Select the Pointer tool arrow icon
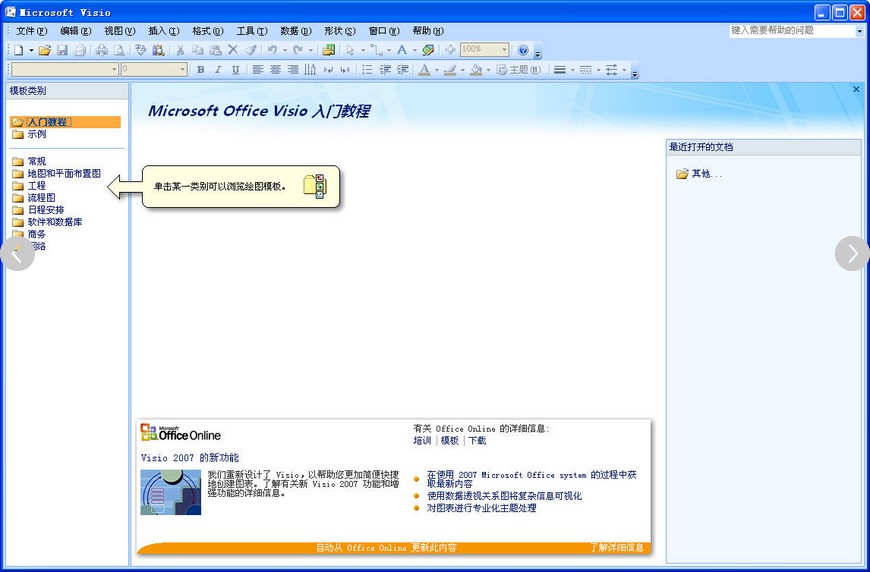Viewport: 870px width, 572px height. point(350,50)
